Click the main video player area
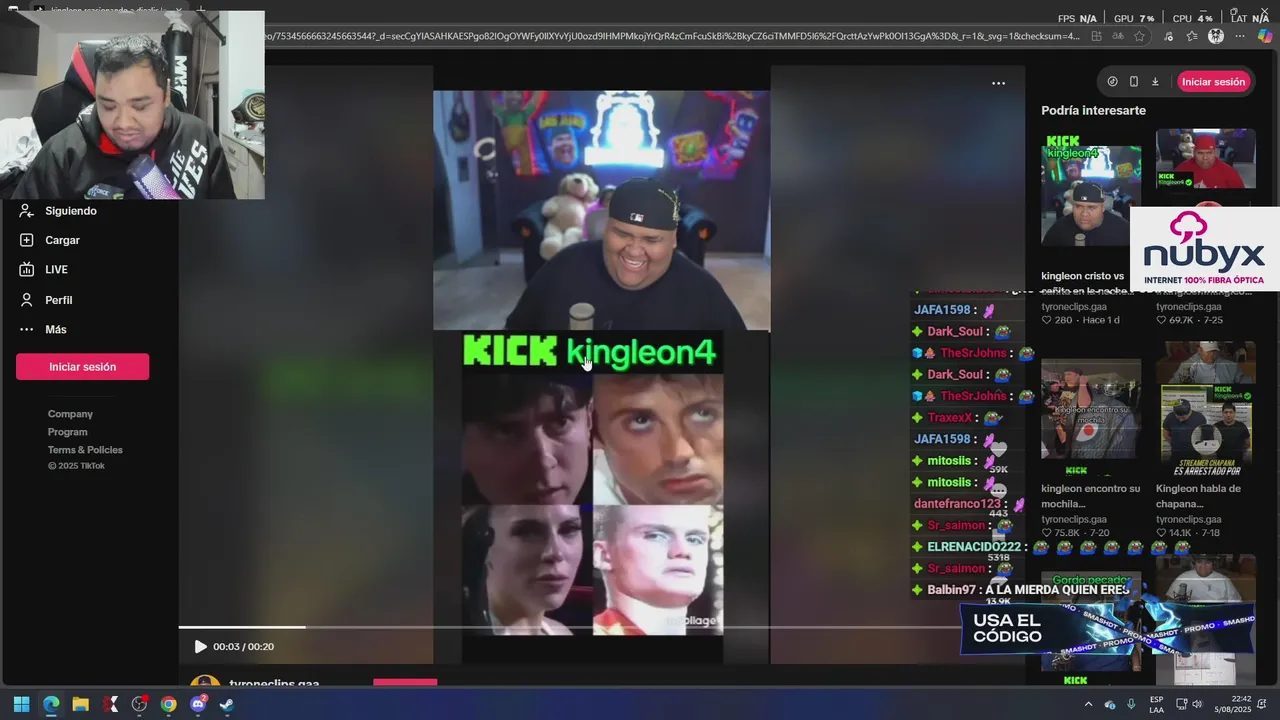This screenshot has height=720, width=1280. [601, 365]
